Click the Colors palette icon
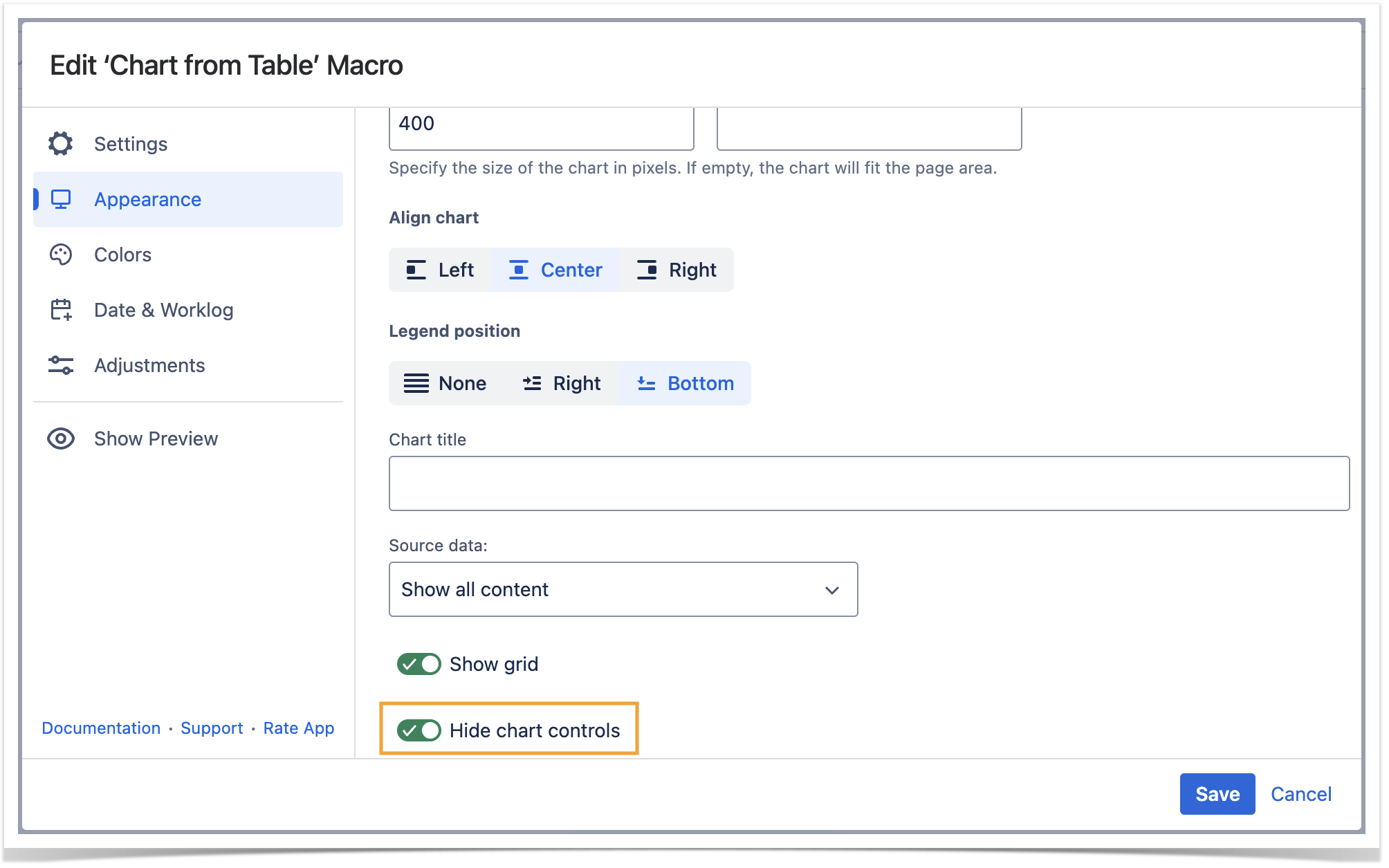This screenshot has height=868, width=1389. (x=61, y=255)
